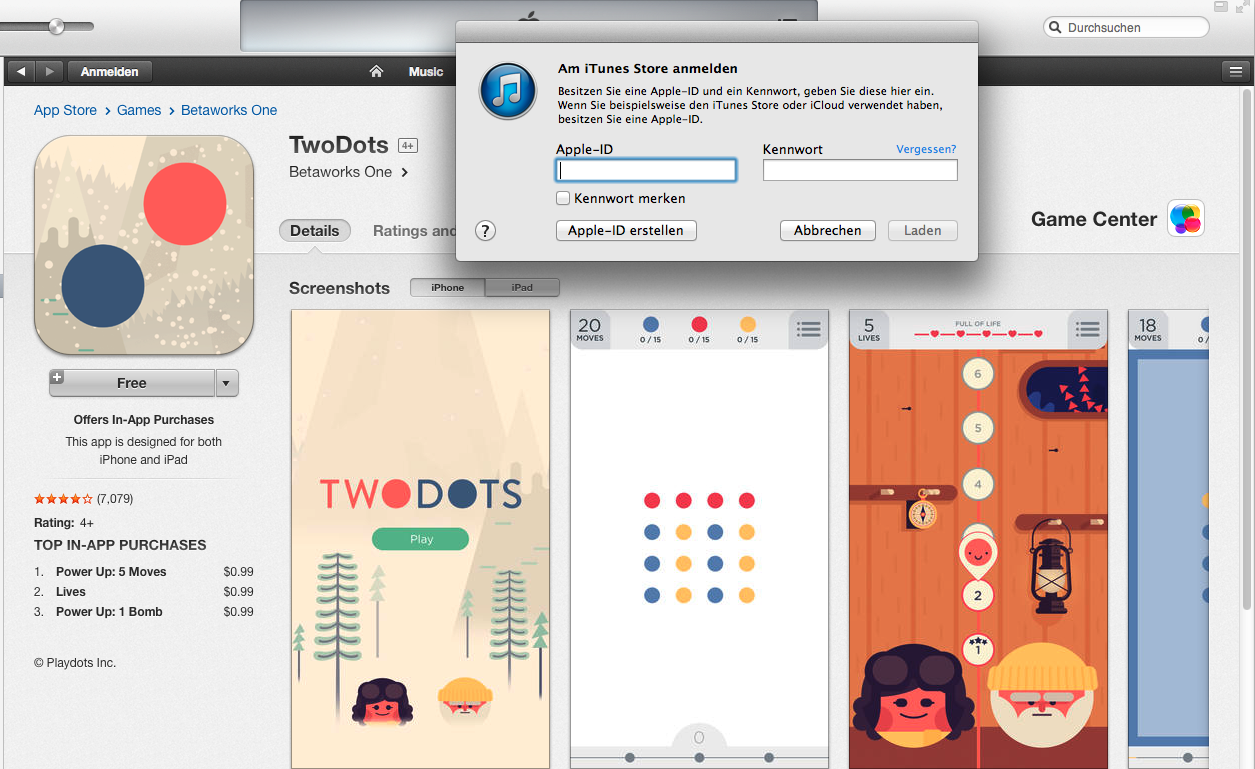Click the star rating of the app
The height and width of the screenshot is (769, 1255).
click(x=63, y=499)
